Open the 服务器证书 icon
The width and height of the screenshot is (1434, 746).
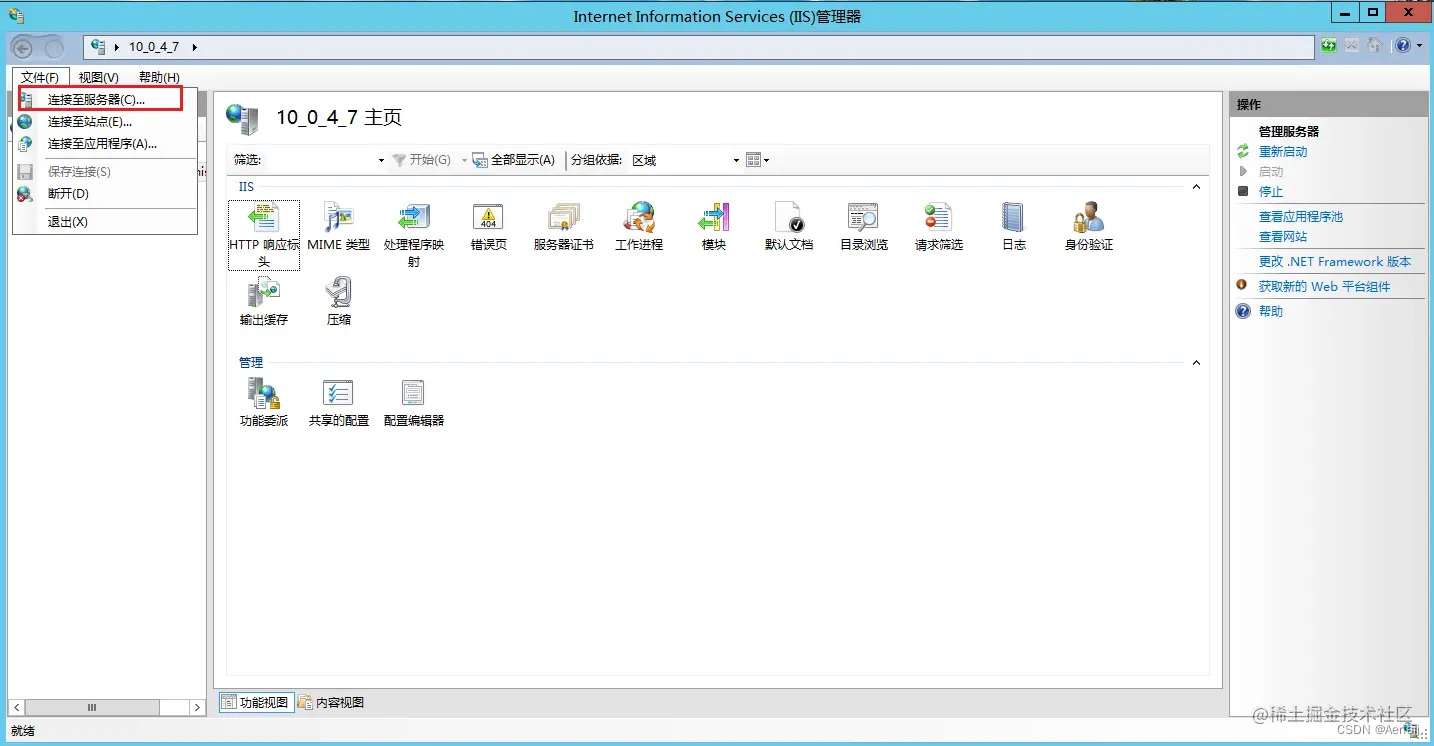[x=564, y=218]
